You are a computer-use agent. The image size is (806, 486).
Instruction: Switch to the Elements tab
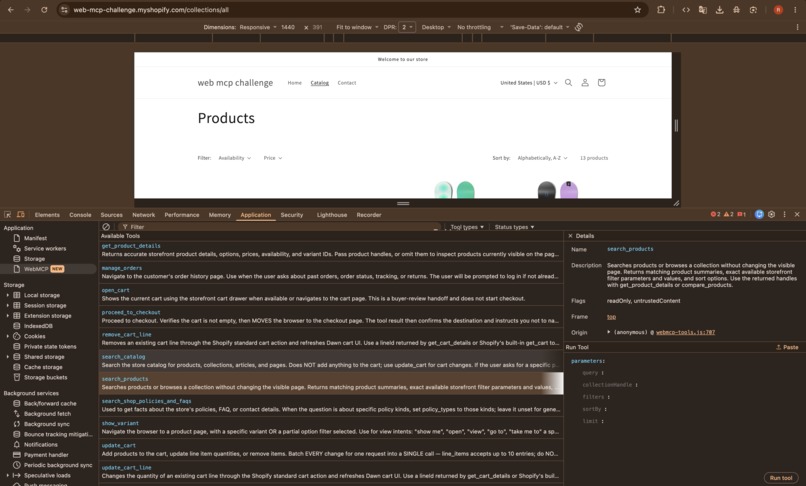pyautogui.click(x=47, y=215)
